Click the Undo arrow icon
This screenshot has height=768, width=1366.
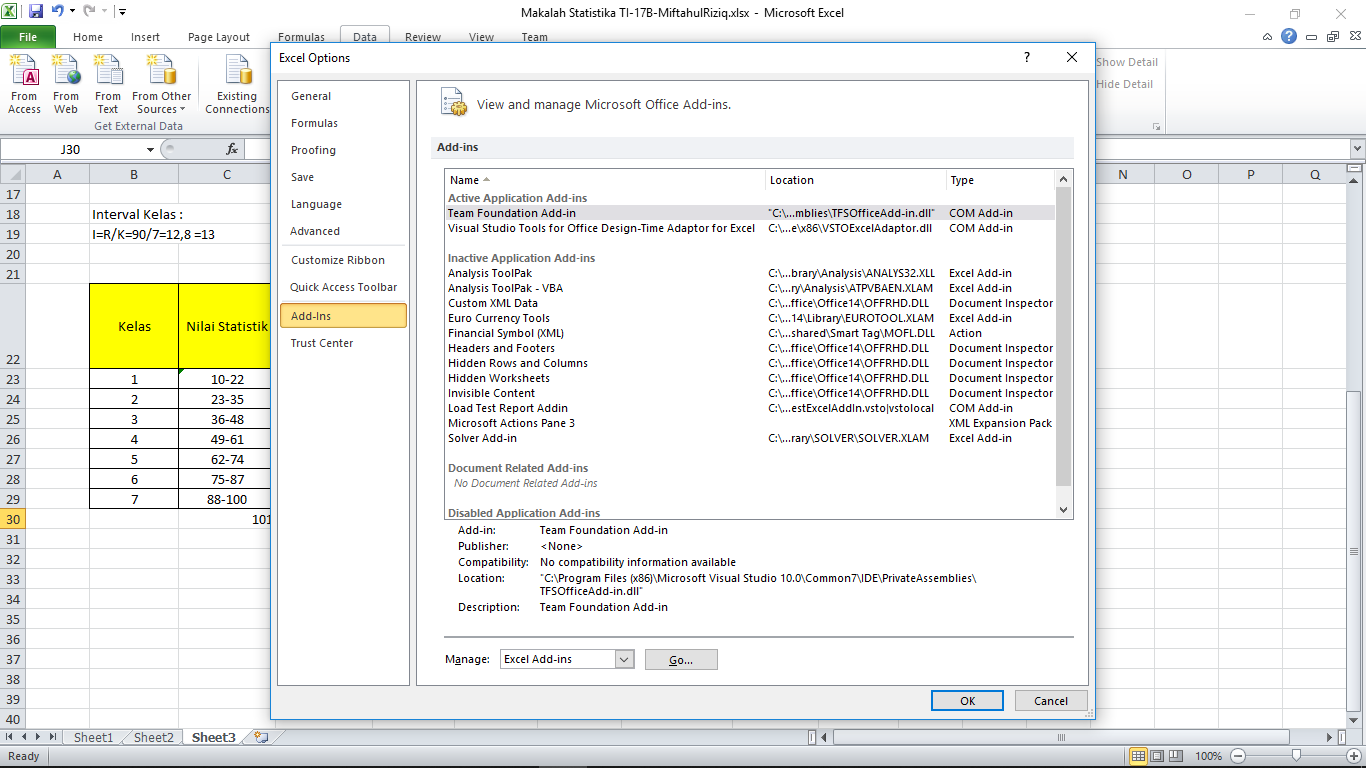57,12
